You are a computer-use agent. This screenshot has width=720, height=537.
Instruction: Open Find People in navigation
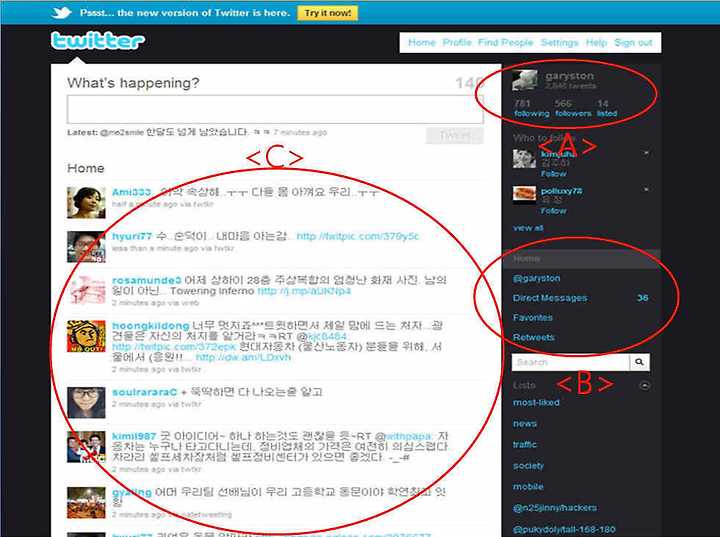pyautogui.click(x=506, y=43)
